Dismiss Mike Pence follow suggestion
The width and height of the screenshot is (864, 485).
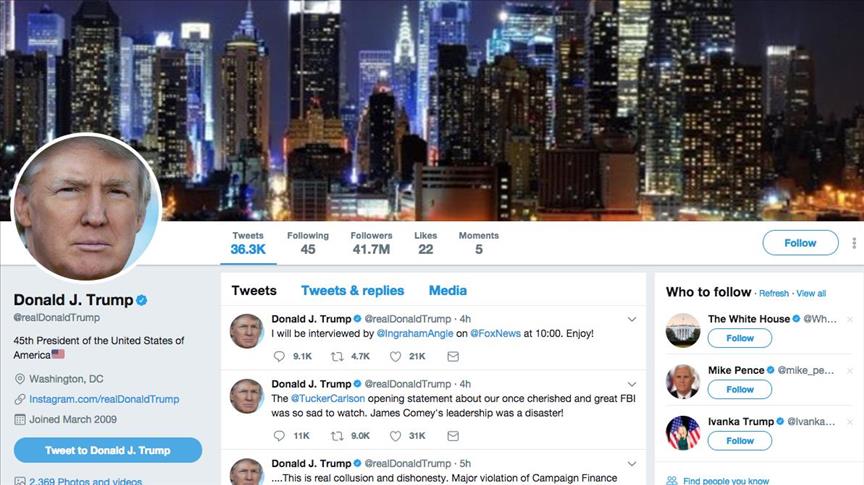coord(850,371)
